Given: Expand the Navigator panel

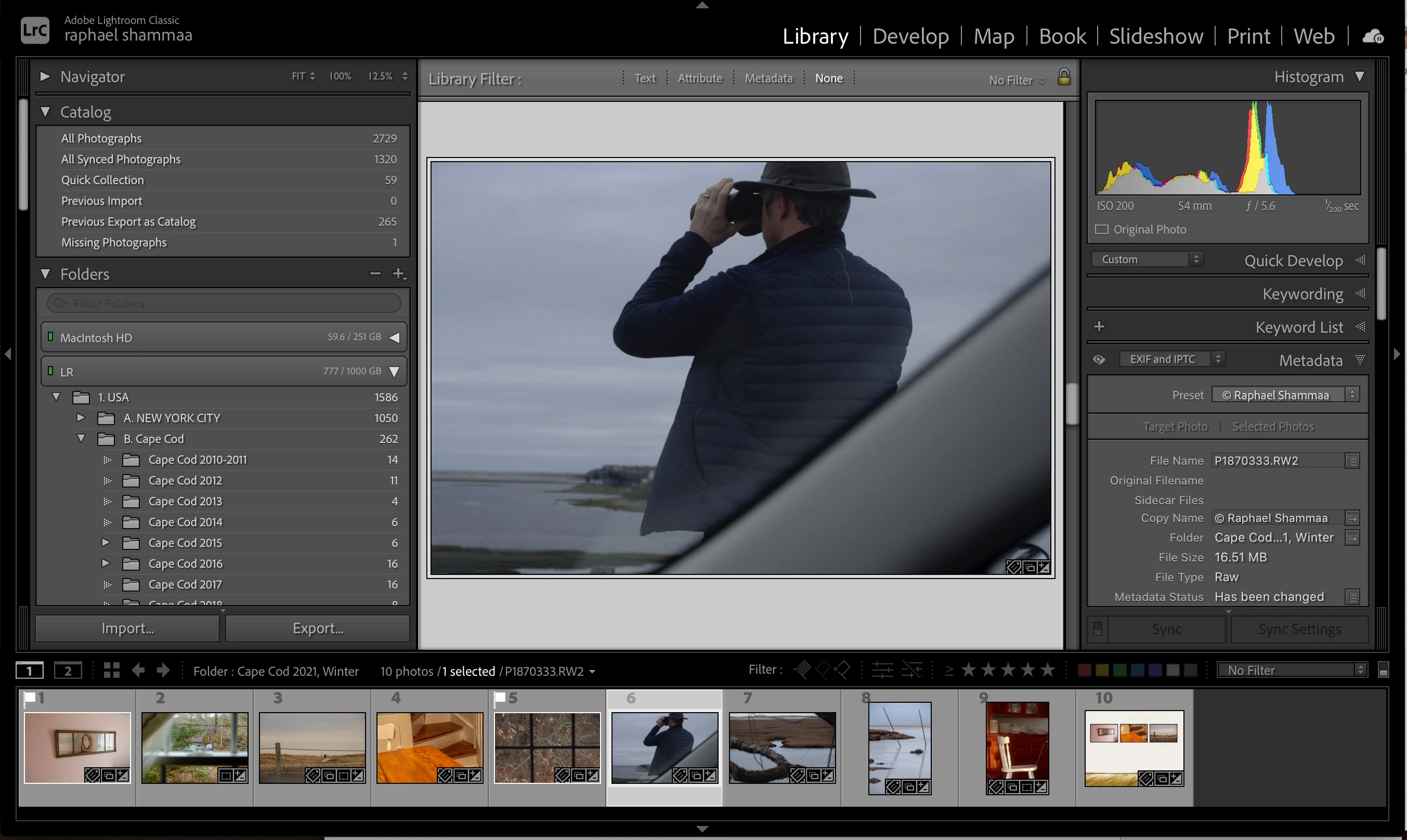Looking at the screenshot, I should [45, 76].
